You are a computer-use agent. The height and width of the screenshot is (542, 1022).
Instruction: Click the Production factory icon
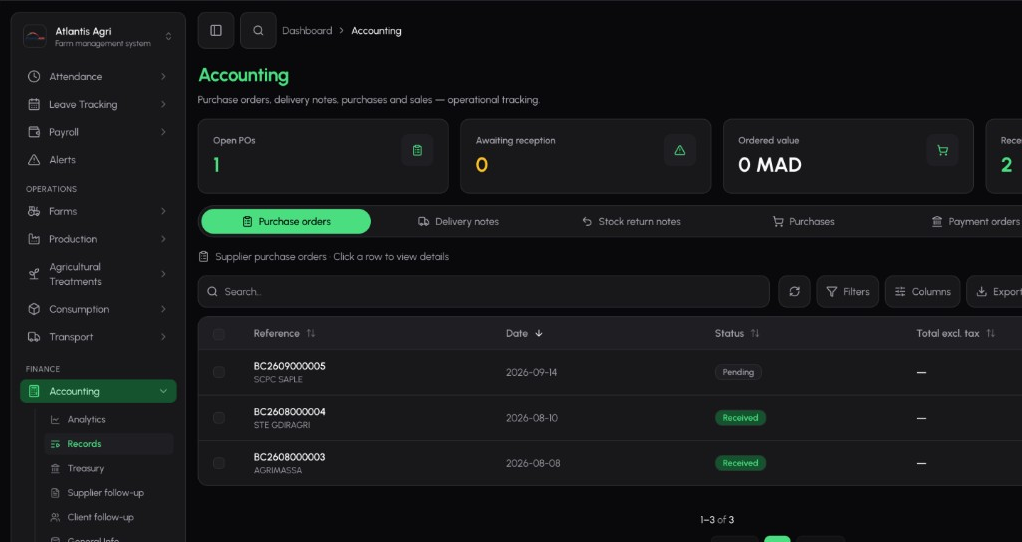pyautogui.click(x=34, y=239)
